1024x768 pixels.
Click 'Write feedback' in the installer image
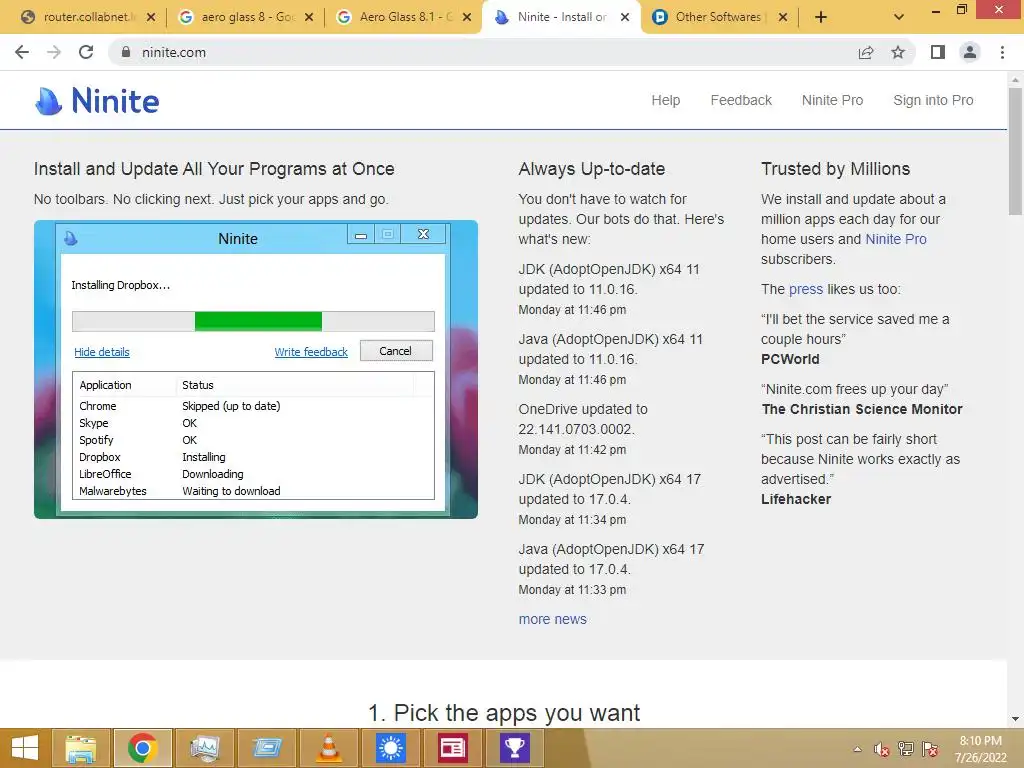click(x=311, y=352)
